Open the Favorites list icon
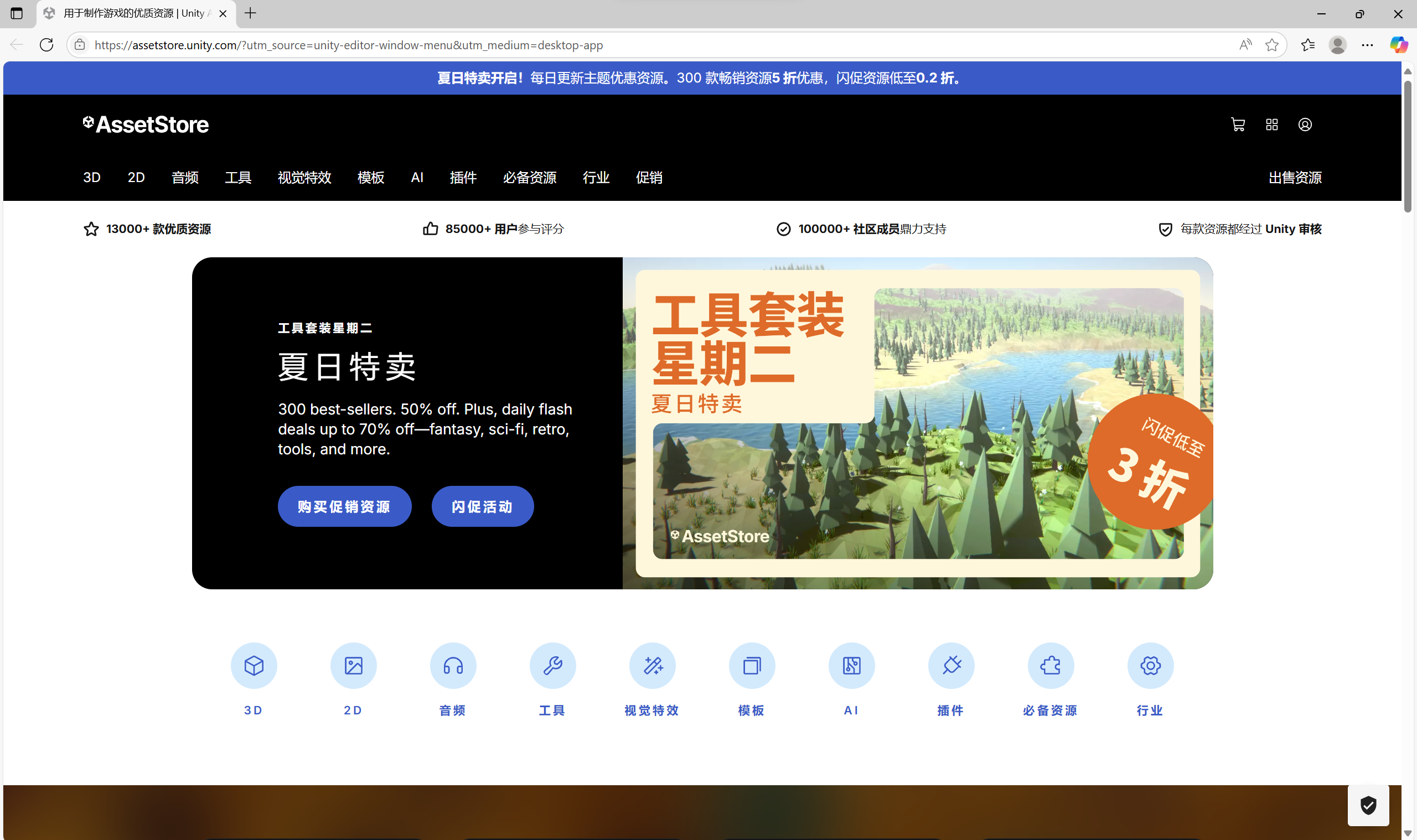Screen dimensions: 1417x840 click(1308, 45)
